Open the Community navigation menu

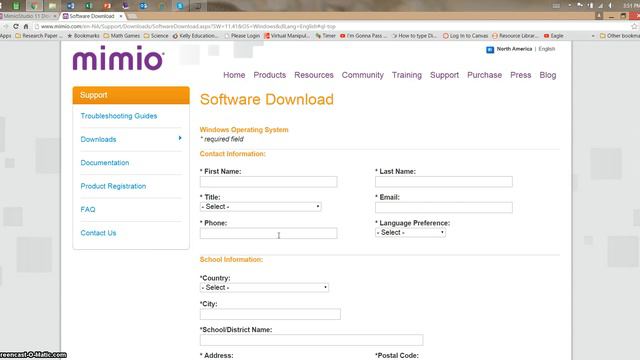click(x=362, y=75)
